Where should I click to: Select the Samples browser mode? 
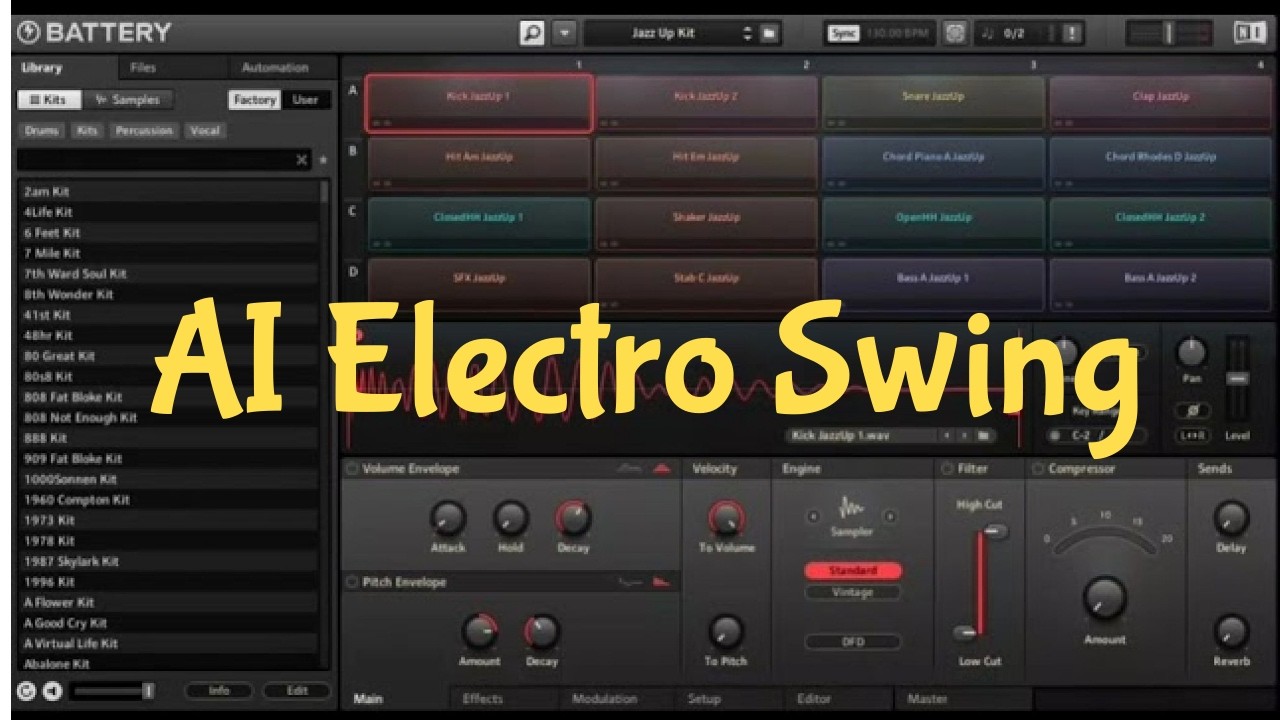point(127,100)
